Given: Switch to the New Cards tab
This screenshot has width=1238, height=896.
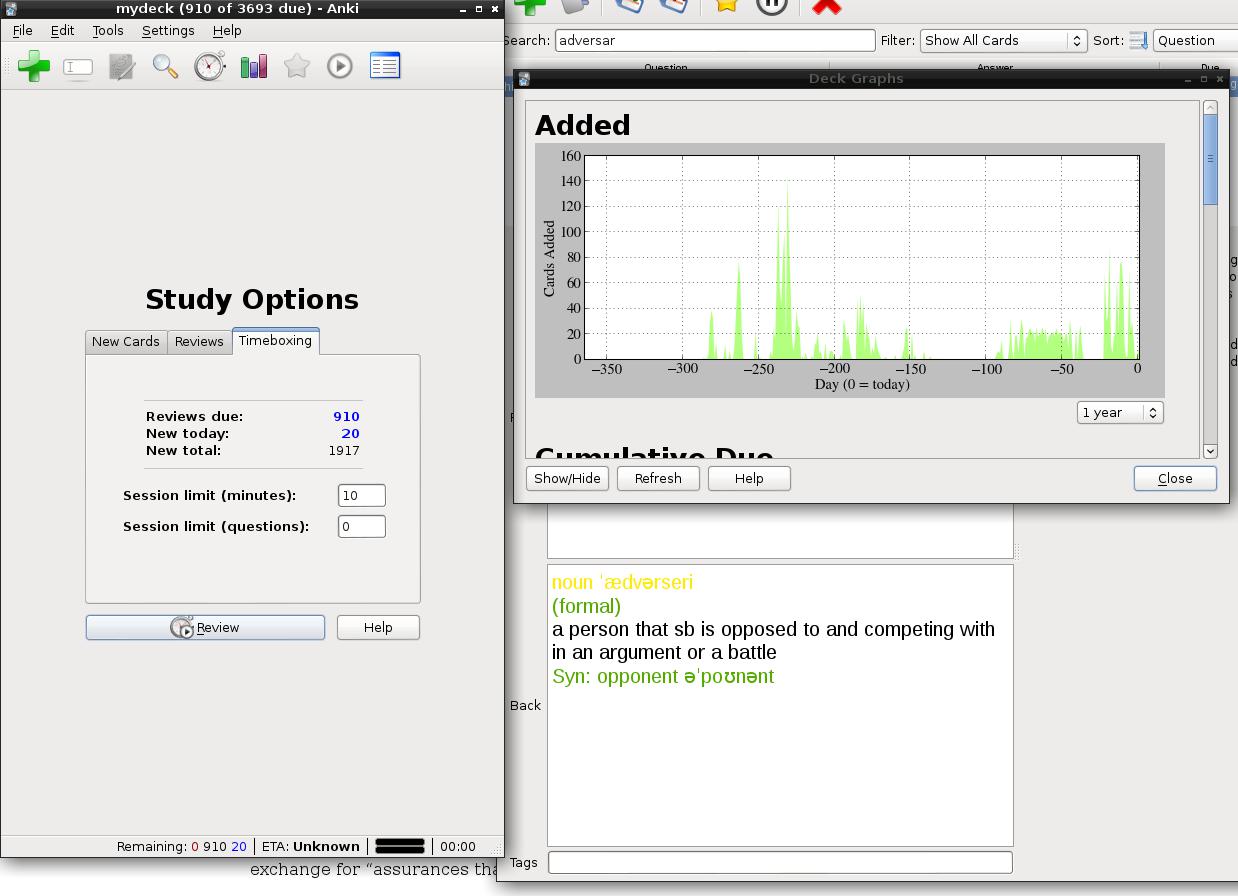Looking at the screenshot, I should [x=126, y=341].
